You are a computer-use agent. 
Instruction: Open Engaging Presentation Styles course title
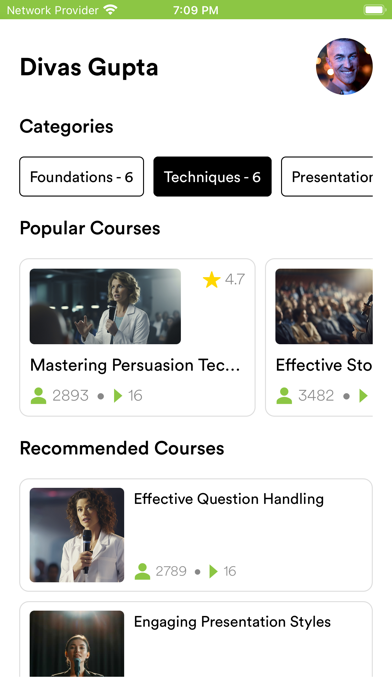(x=232, y=622)
